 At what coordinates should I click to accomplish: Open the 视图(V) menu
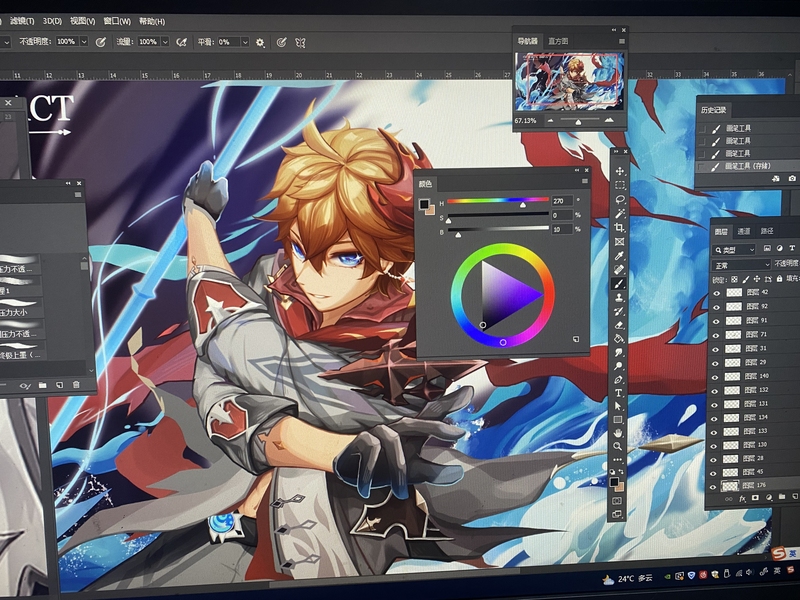click(83, 21)
